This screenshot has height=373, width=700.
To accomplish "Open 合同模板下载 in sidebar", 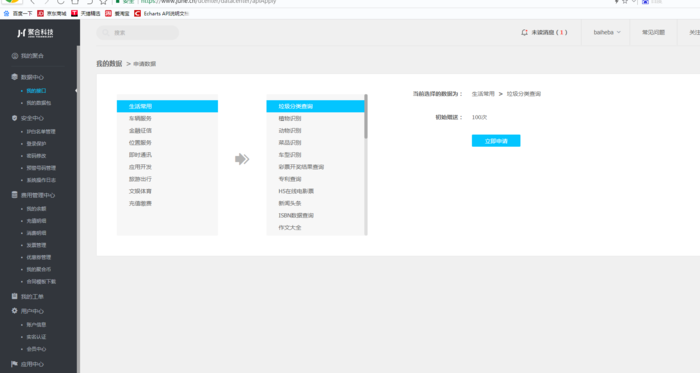I will [41, 282].
